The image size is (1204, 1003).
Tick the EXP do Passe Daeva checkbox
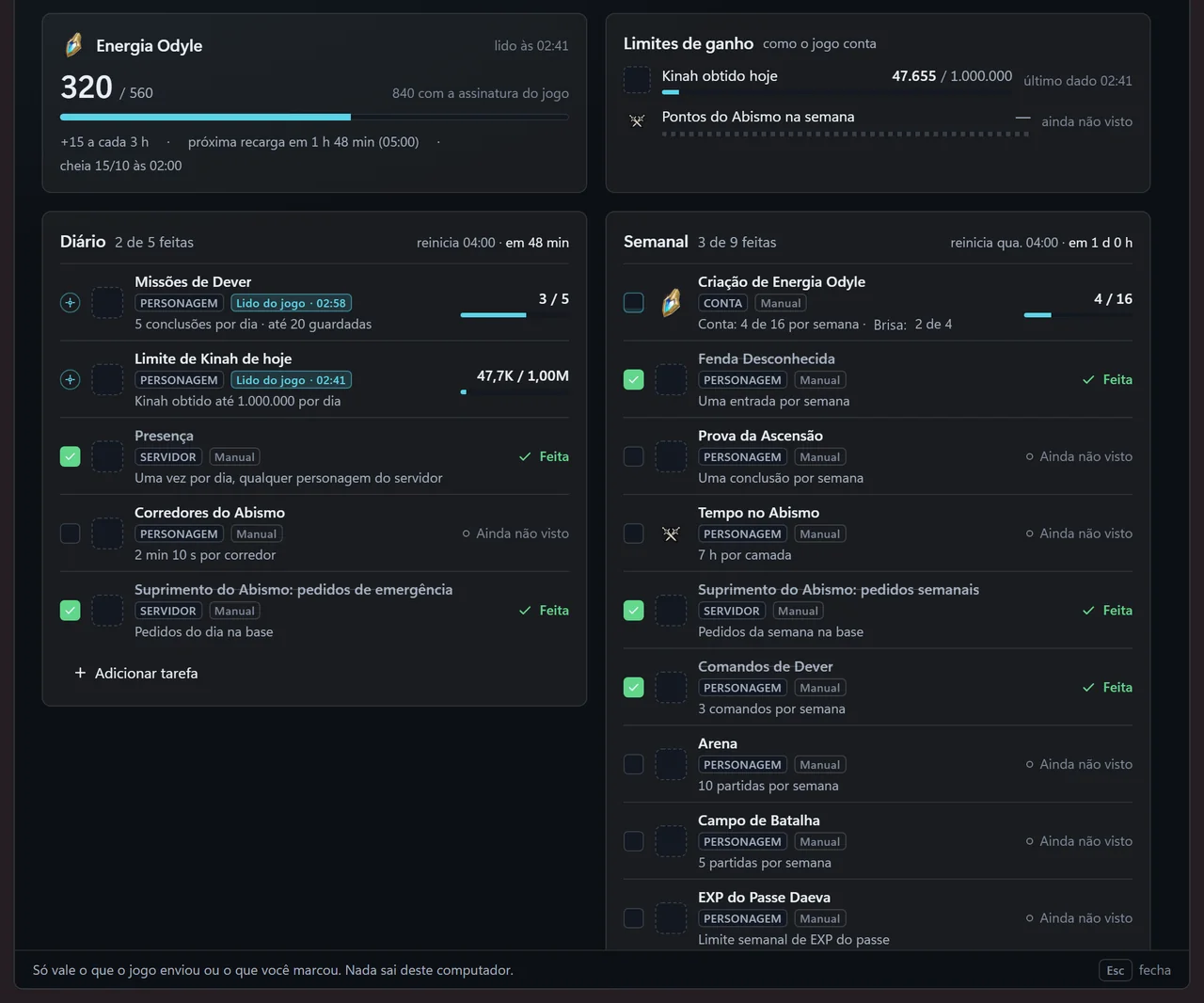[634, 918]
